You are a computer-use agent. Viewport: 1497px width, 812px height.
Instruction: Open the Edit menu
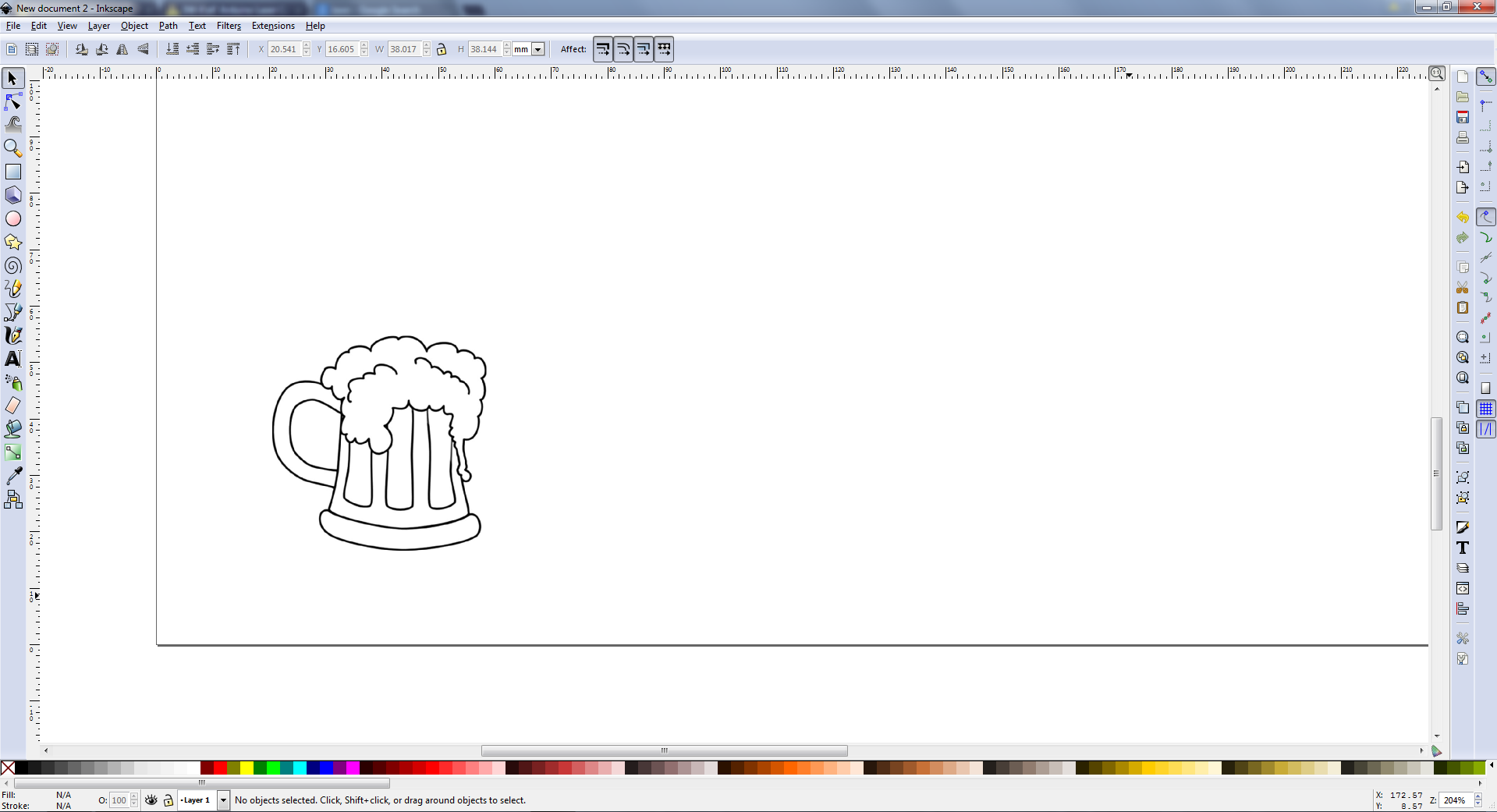tap(39, 26)
